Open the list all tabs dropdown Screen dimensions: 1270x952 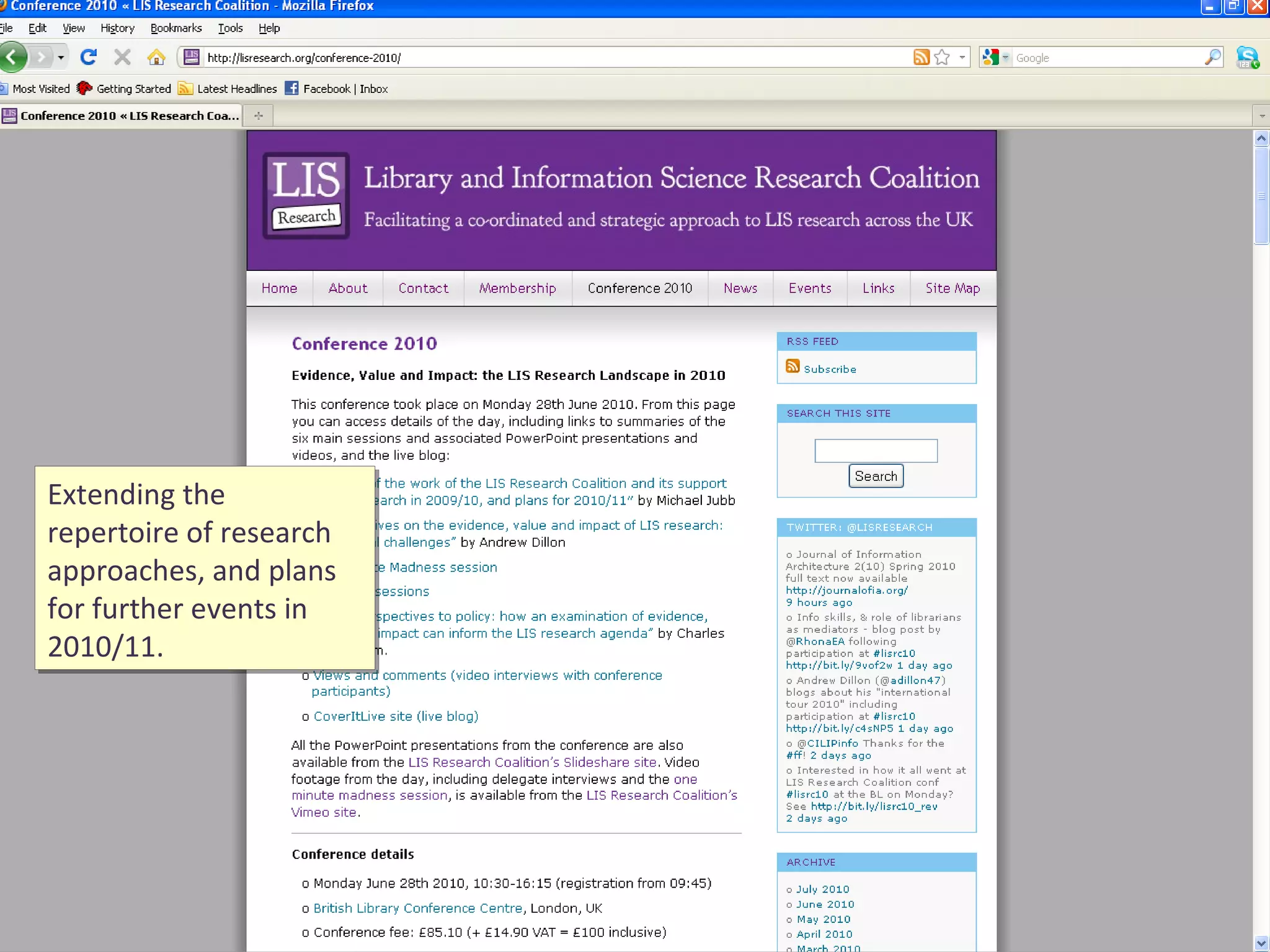pyautogui.click(x=1262, y=116)
